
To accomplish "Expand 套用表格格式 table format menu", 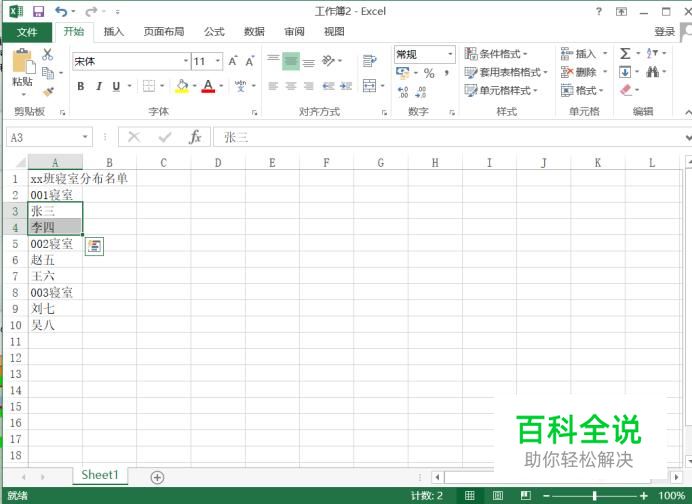I will click(506, 72).
